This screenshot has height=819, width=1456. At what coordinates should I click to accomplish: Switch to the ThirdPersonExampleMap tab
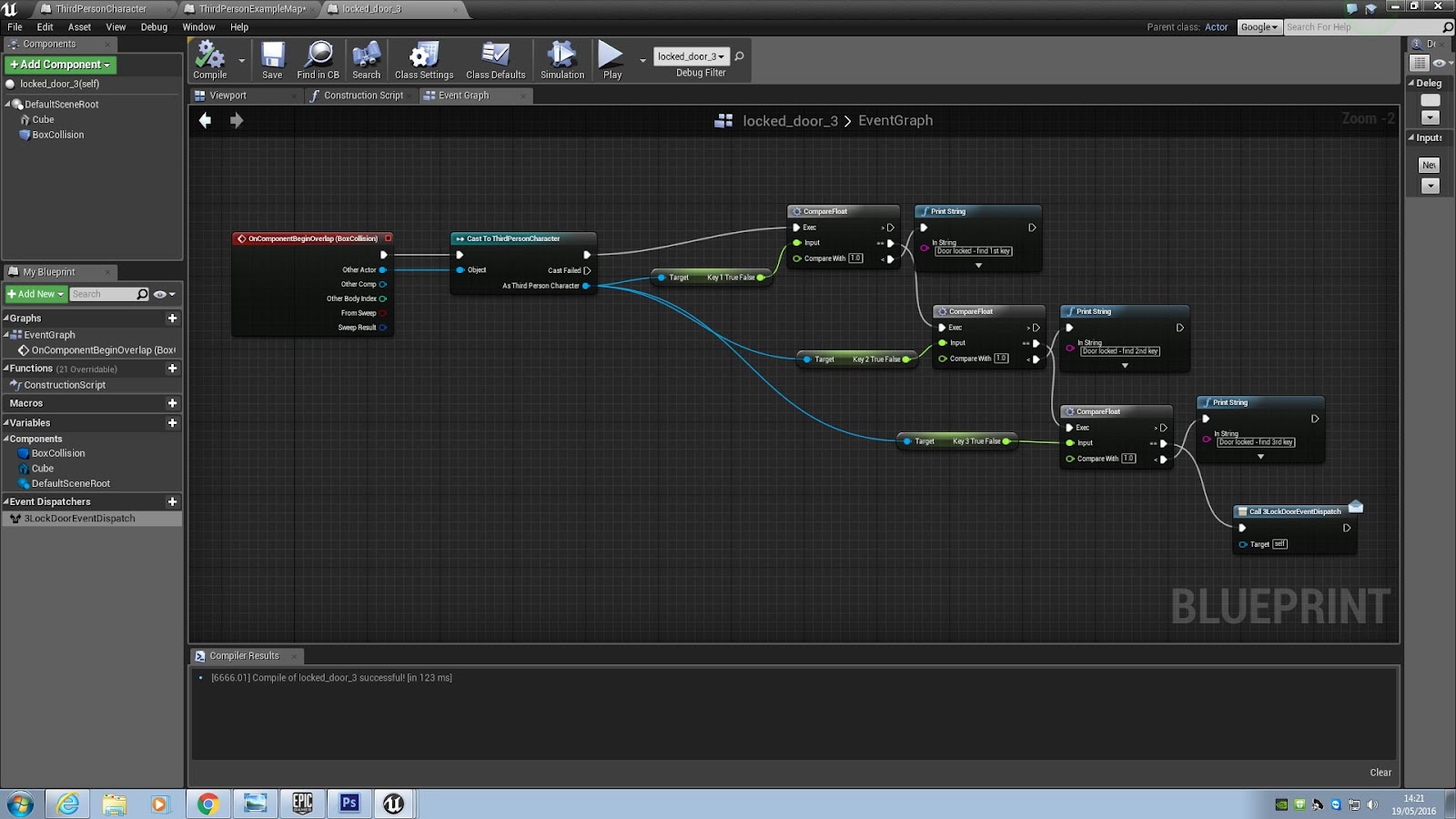coord(252,9)
